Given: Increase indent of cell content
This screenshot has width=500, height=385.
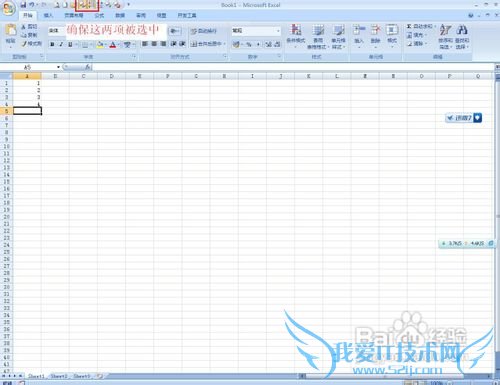Looking at the screenshot, I should point(182,44).
